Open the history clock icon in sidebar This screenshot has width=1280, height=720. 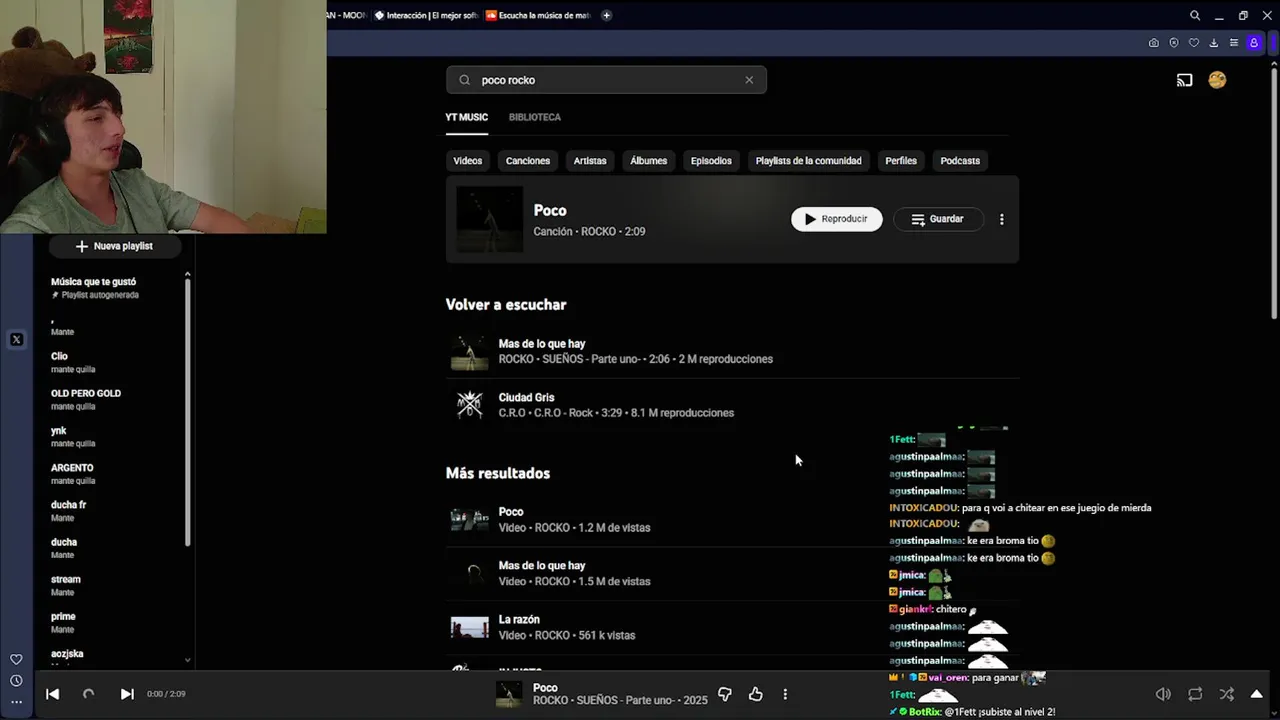(x=16, y=681)
